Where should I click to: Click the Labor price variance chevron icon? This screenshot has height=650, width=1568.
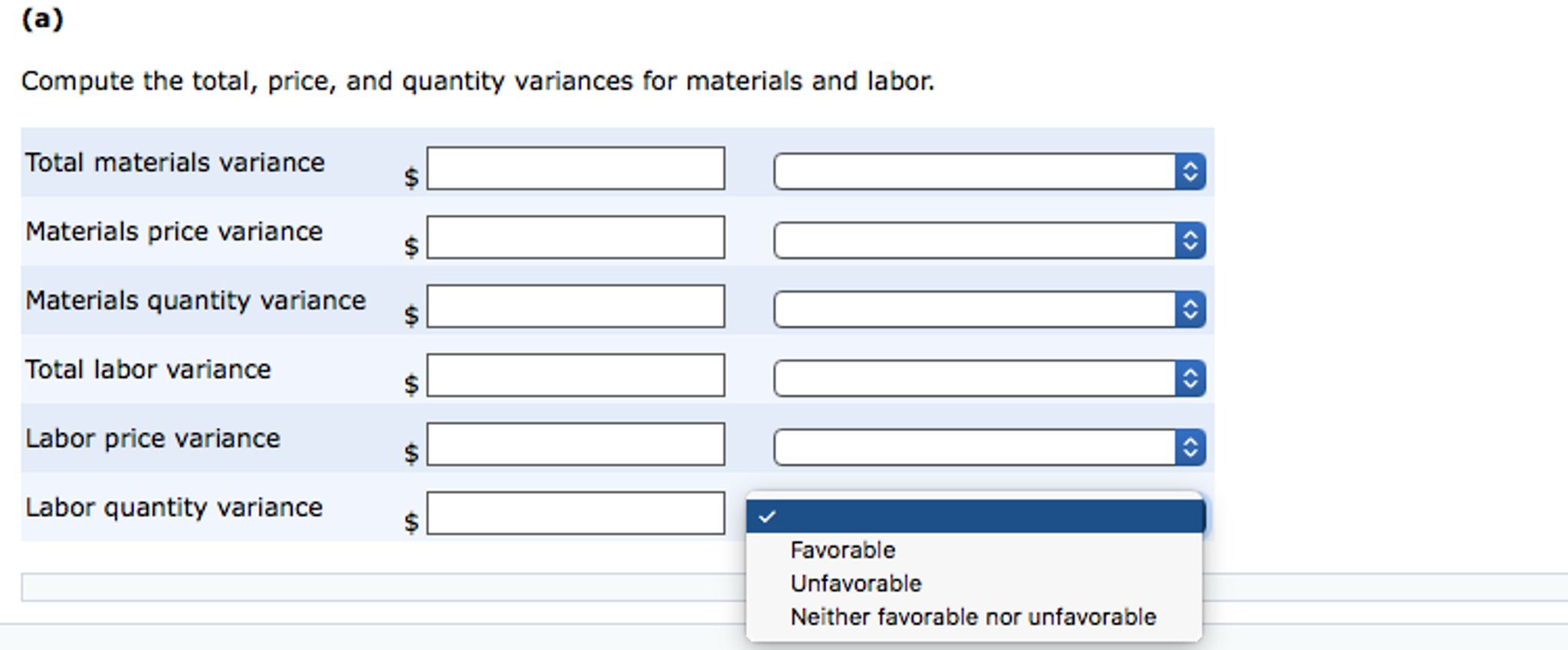(x=1189, y=446)
